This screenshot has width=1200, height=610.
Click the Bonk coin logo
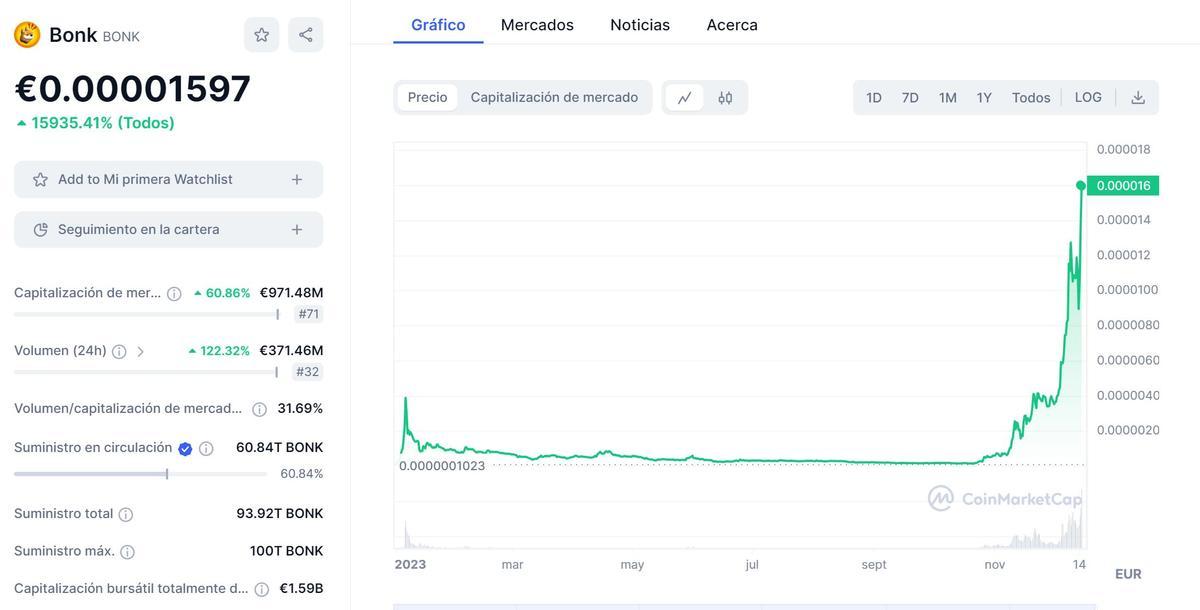tap(26, 33)
